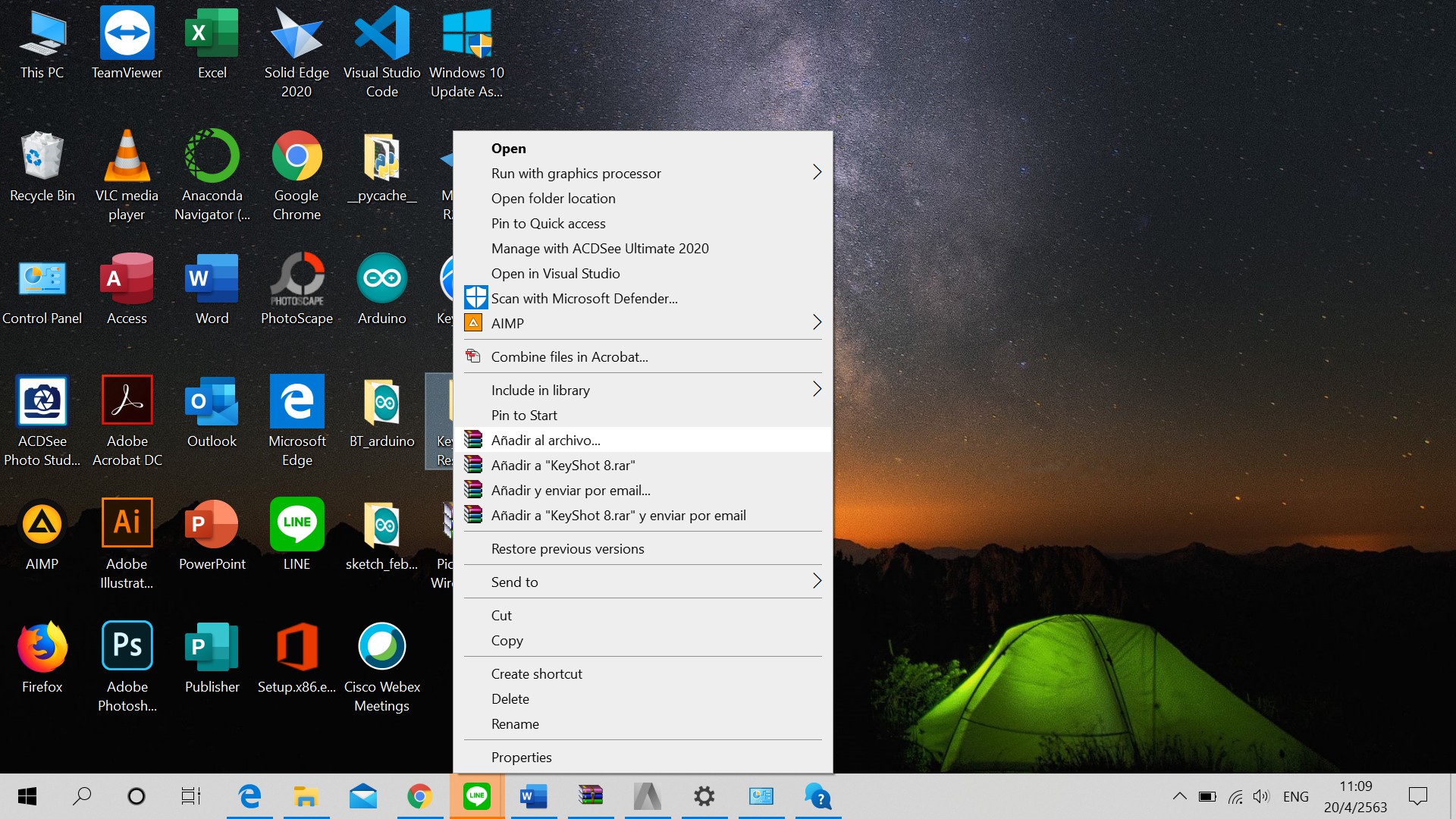This screenshot has height=819, width=1456.
Task: Select Anaconda Navigator desktop icon
Action: tap(212, 176)
